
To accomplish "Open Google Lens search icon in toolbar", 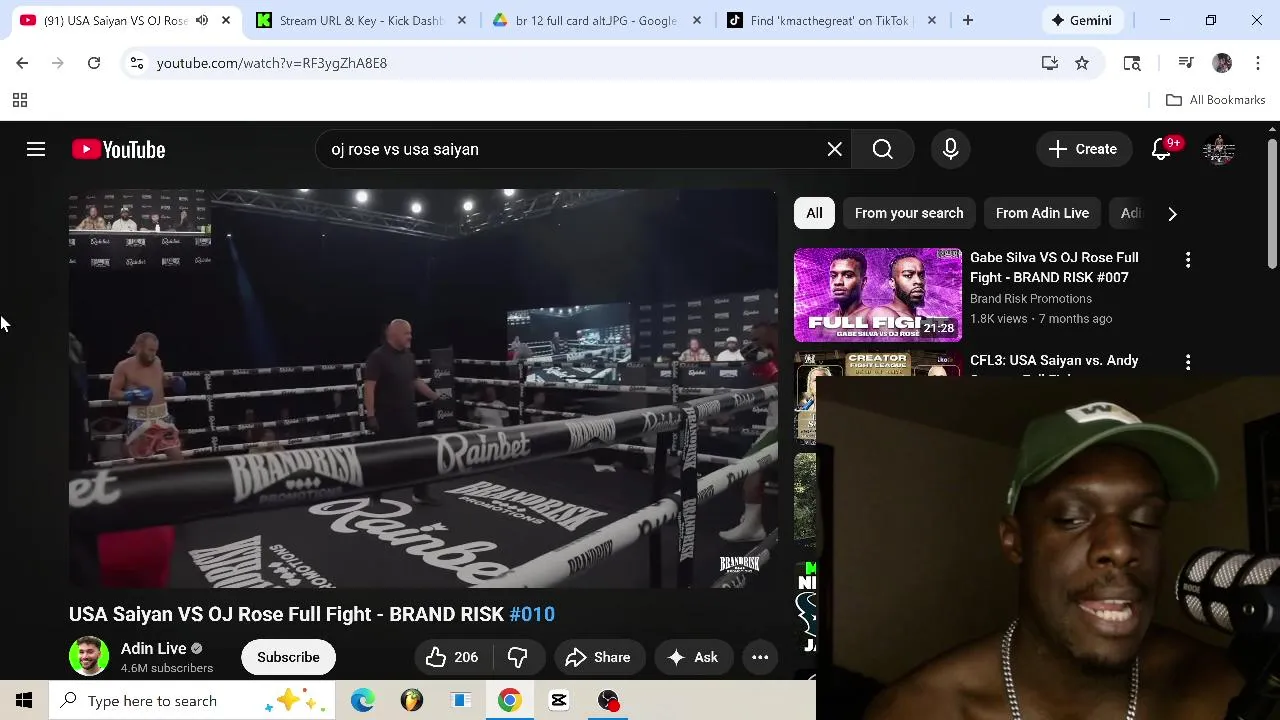I will pos(1132,63).
